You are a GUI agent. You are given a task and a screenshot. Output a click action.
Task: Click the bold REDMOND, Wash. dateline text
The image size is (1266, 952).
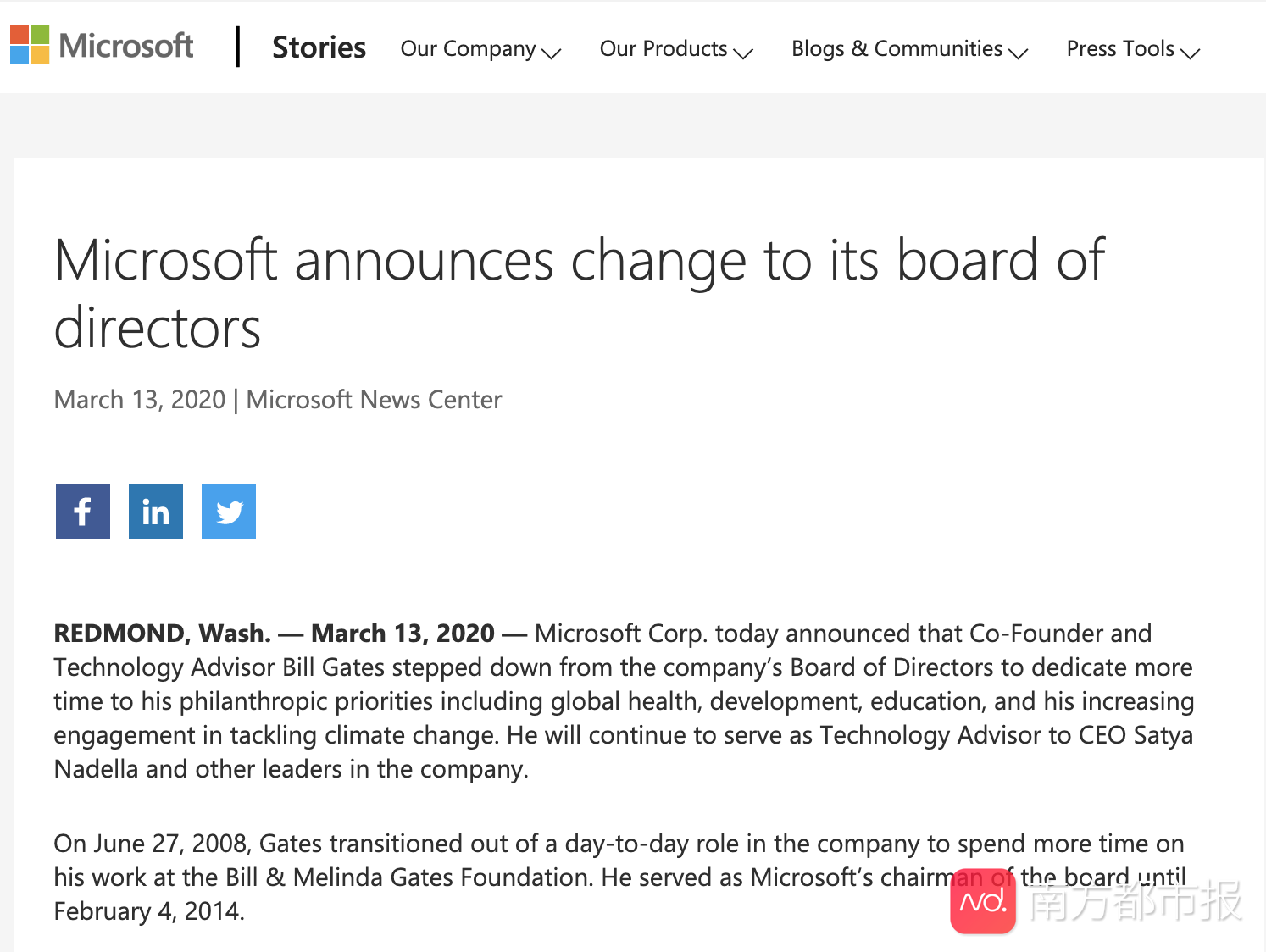click(x=162, y=634)
